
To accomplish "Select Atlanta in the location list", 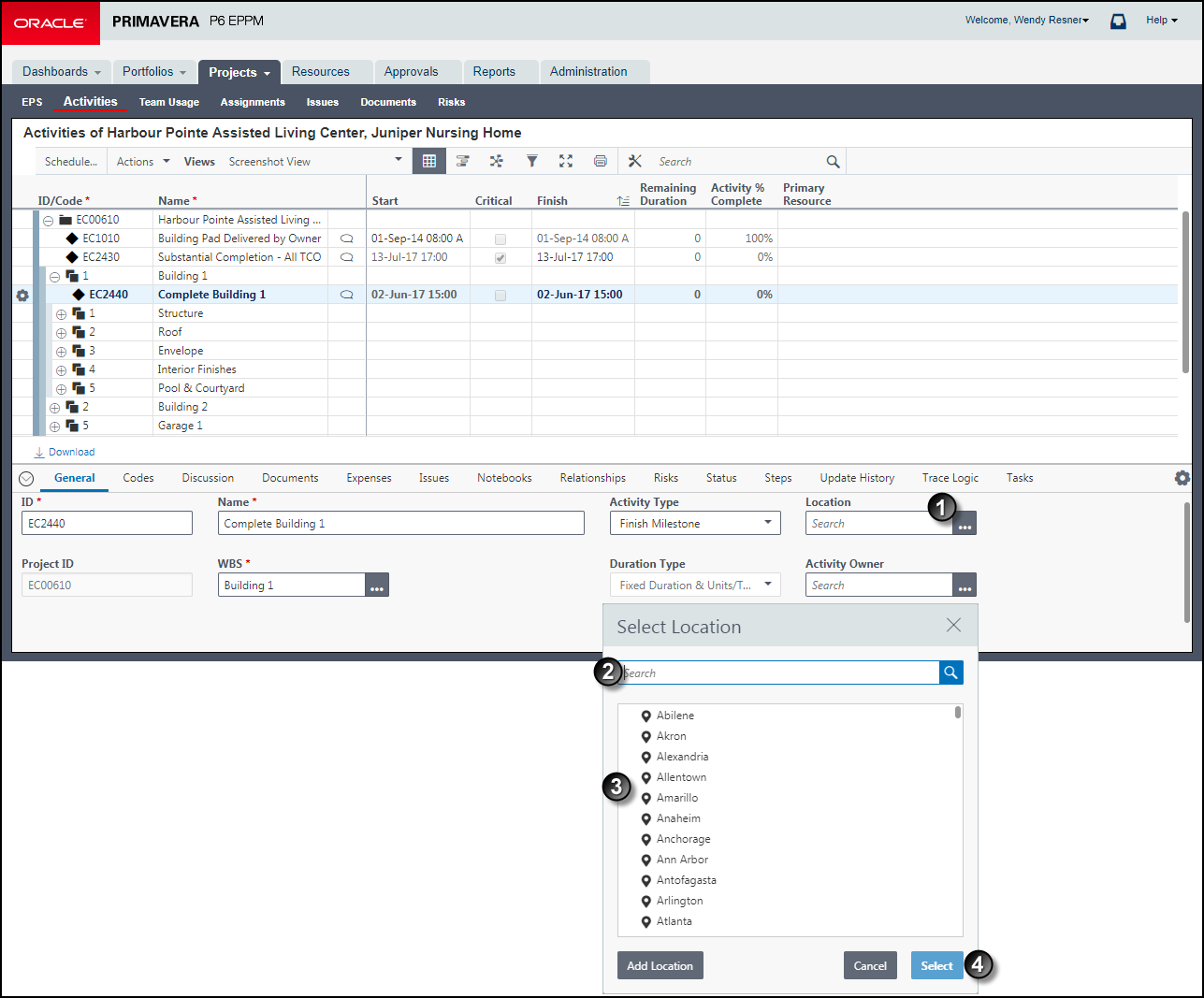I will (675, 921).
